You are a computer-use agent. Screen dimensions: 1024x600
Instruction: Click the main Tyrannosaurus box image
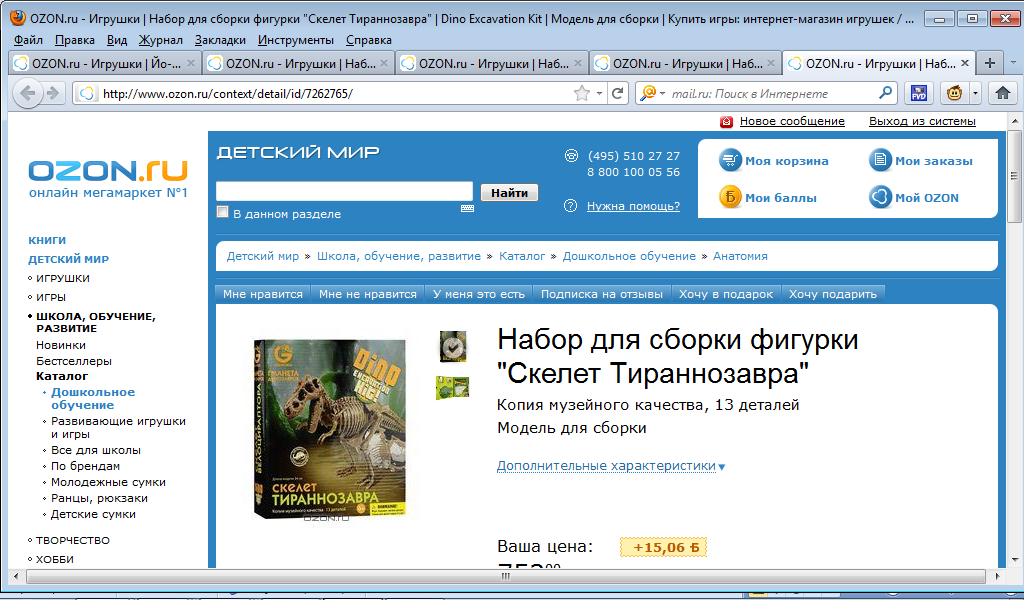click(330, 429)
